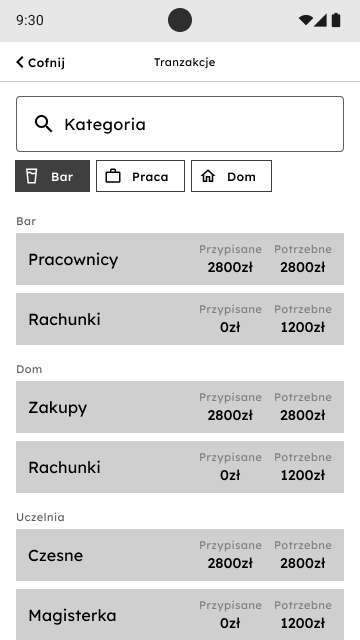
Task: Enable the Dom category filter
Action: click(231, 176)
